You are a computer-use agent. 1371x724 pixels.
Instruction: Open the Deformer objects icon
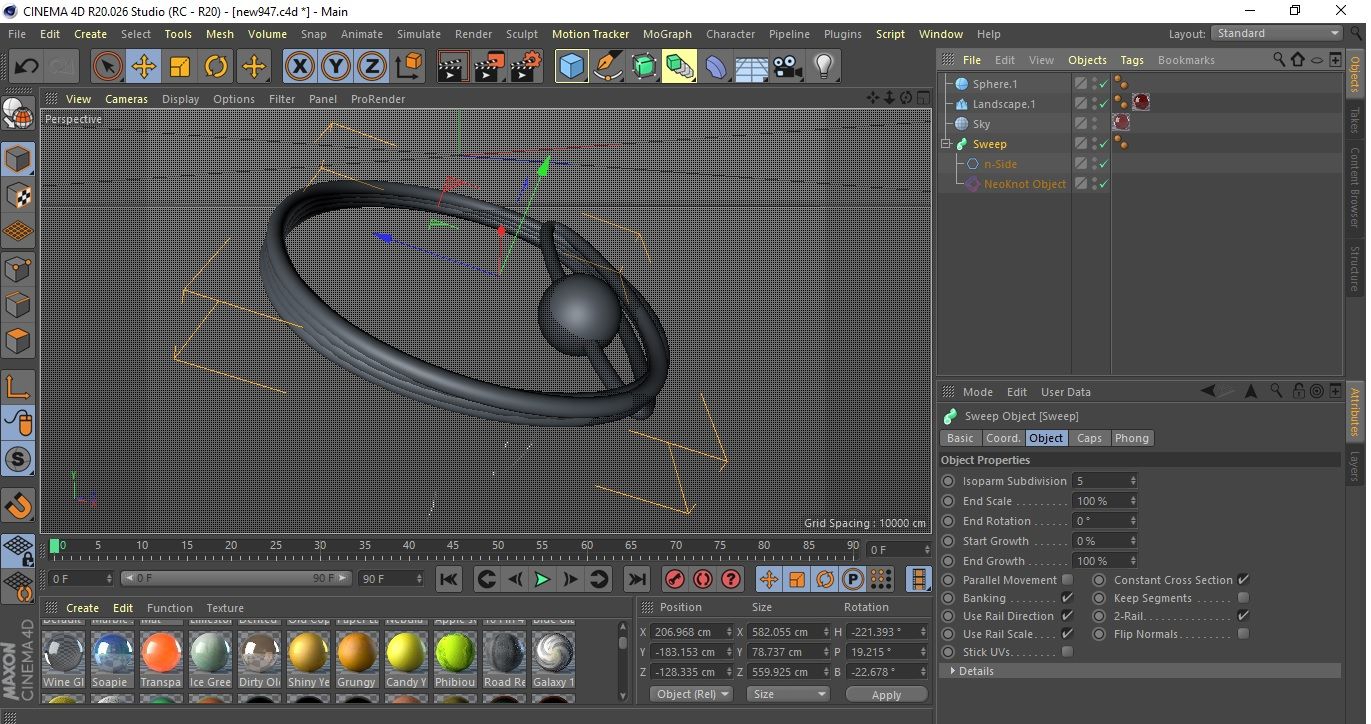(717, 67)
